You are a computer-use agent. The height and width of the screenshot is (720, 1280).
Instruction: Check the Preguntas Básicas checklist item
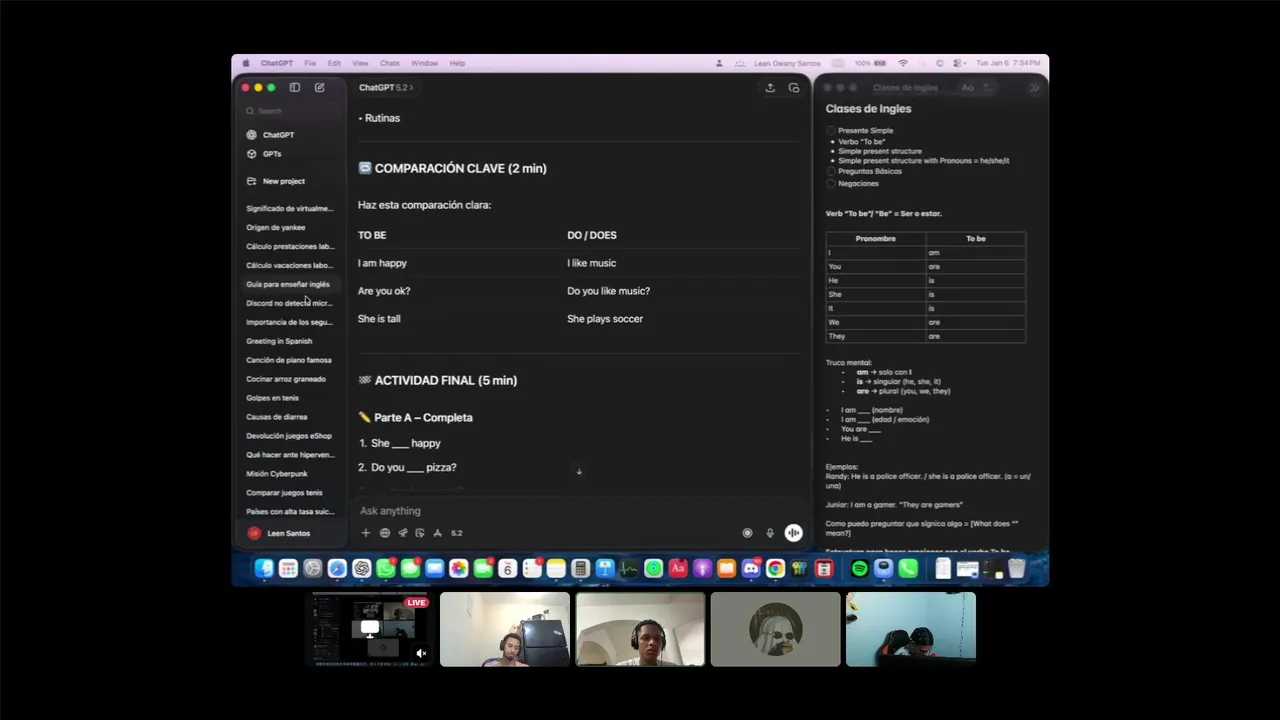[x=831, y=171]
